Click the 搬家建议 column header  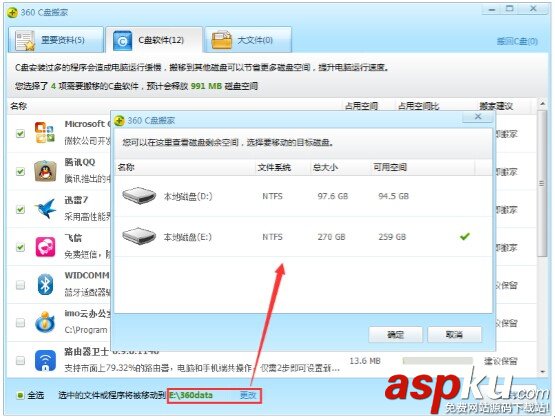[x=496, y=106]
